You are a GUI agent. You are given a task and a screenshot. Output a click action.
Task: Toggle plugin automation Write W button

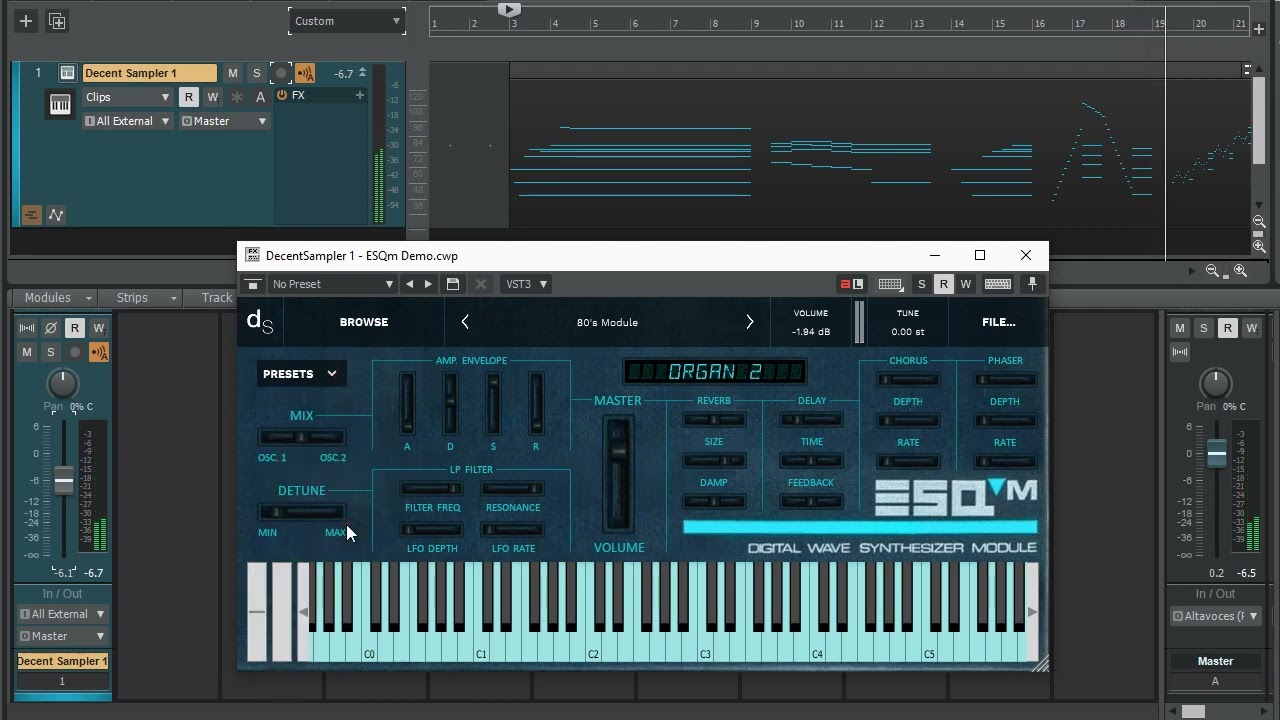(x=965, y=284)
